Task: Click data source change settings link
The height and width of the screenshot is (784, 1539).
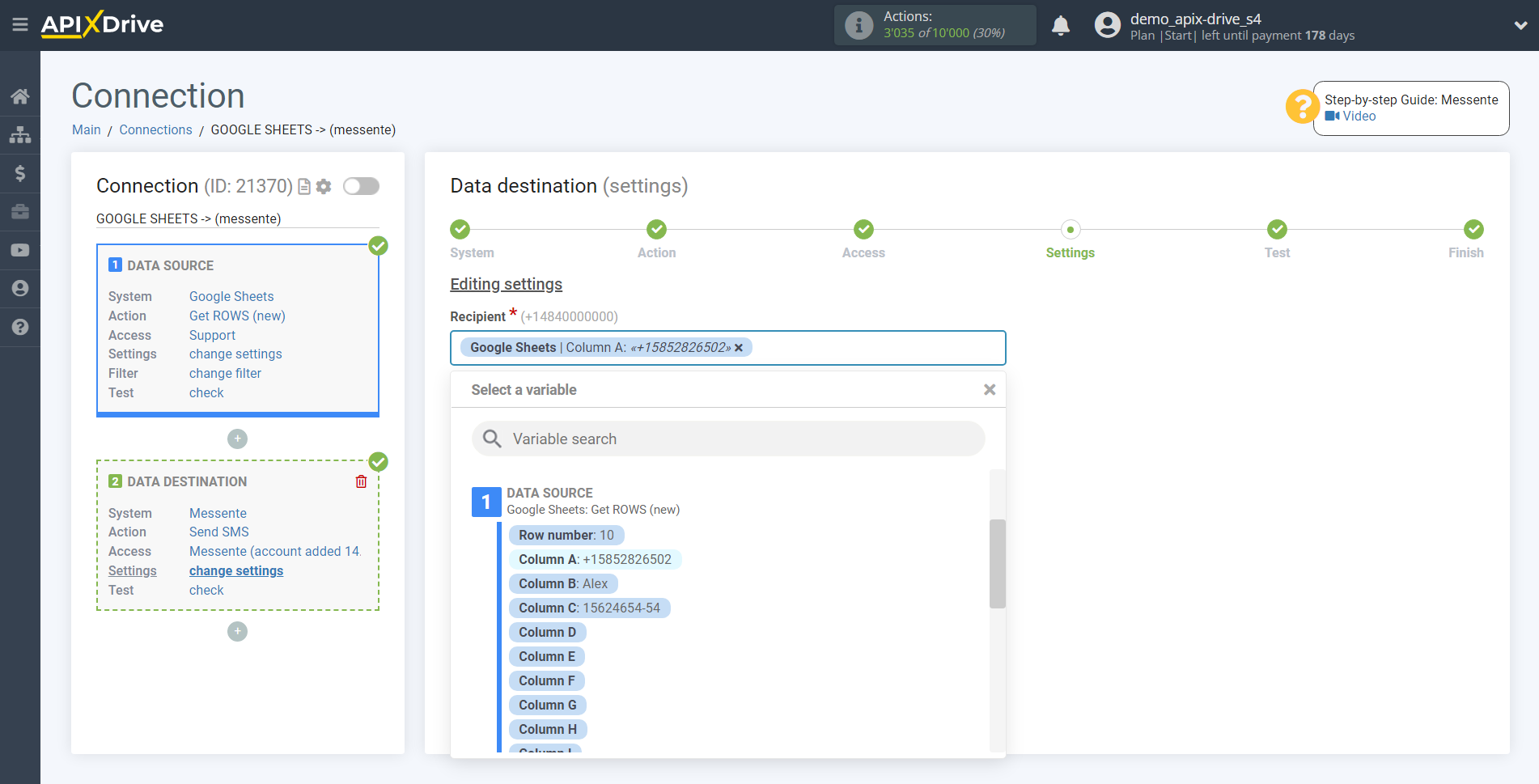Action: coord(235,354)
